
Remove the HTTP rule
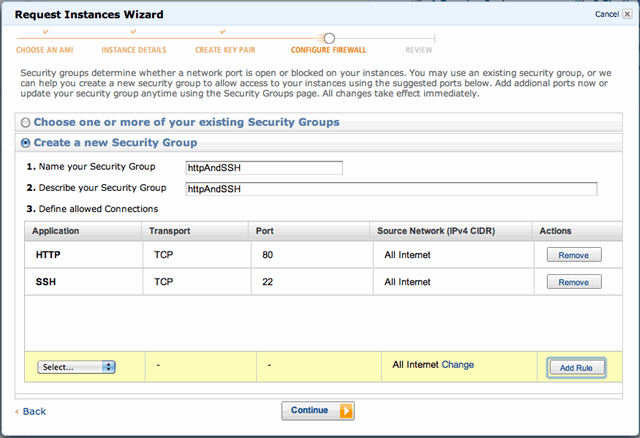(574, 255)
